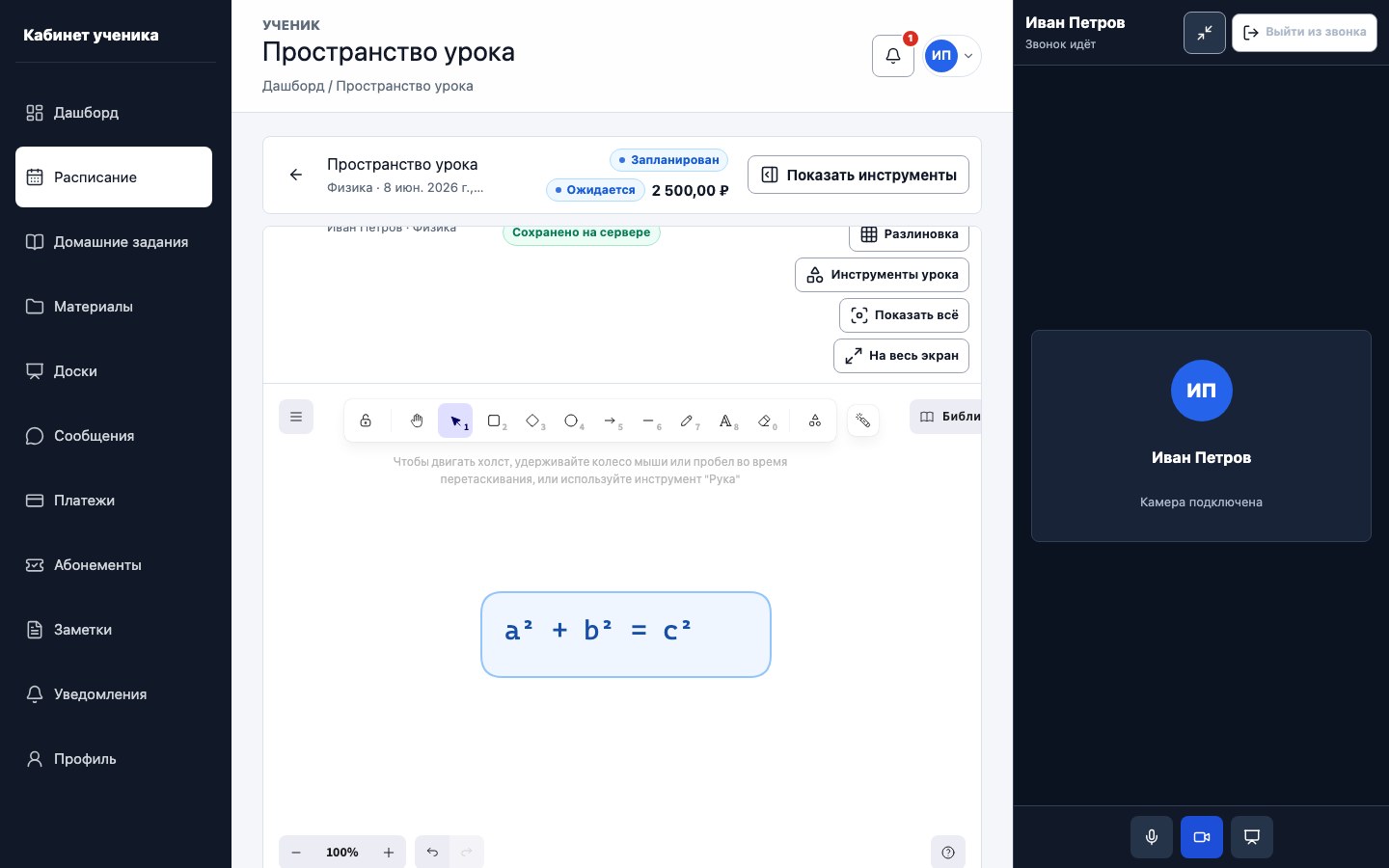Viewport: 1389px width, 868px height.
Task: Toggle screen sharing in the call
Action: (x=1252, y=837)
